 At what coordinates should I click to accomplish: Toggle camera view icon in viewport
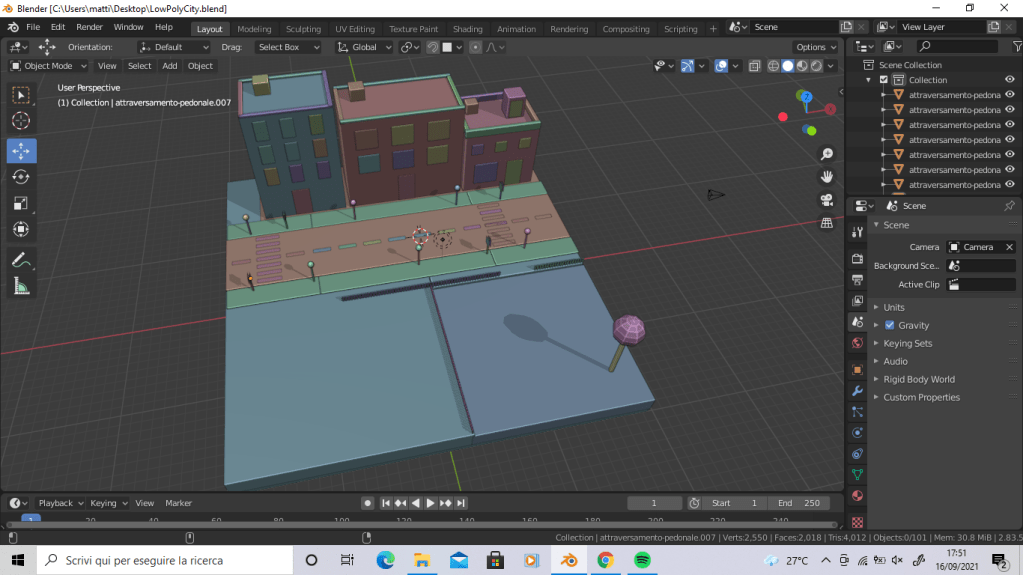pos(827,200)
